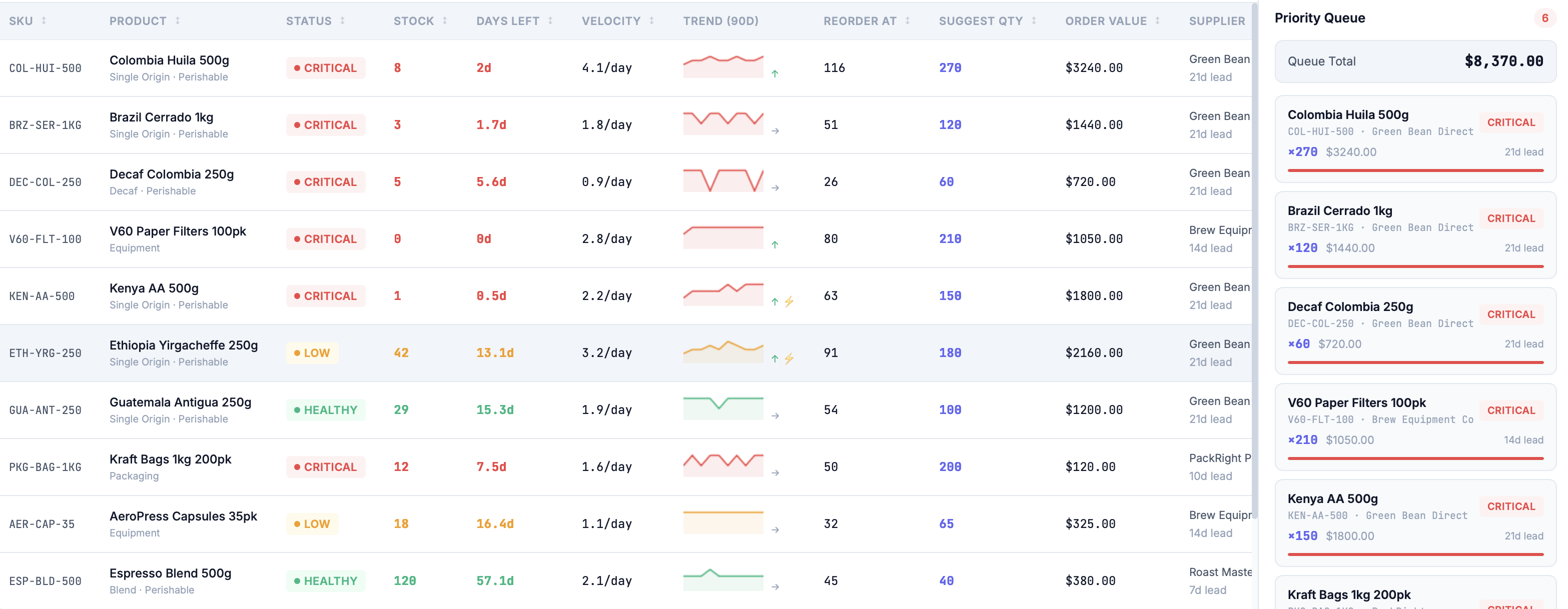
Task: Sort table by STATUS column
Action: 343,20
